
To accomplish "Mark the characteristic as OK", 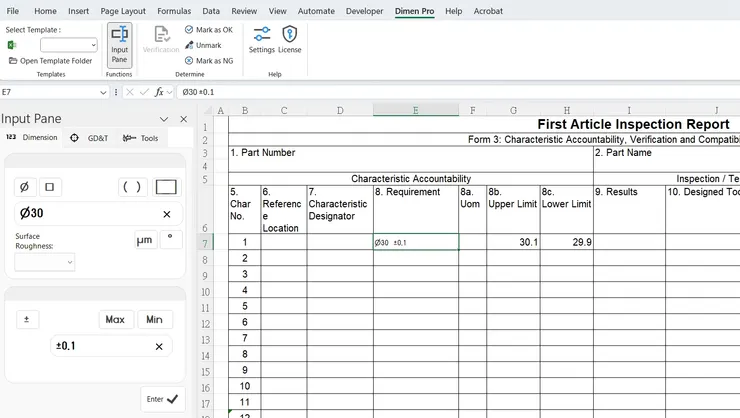I will [x=209, y=30].
